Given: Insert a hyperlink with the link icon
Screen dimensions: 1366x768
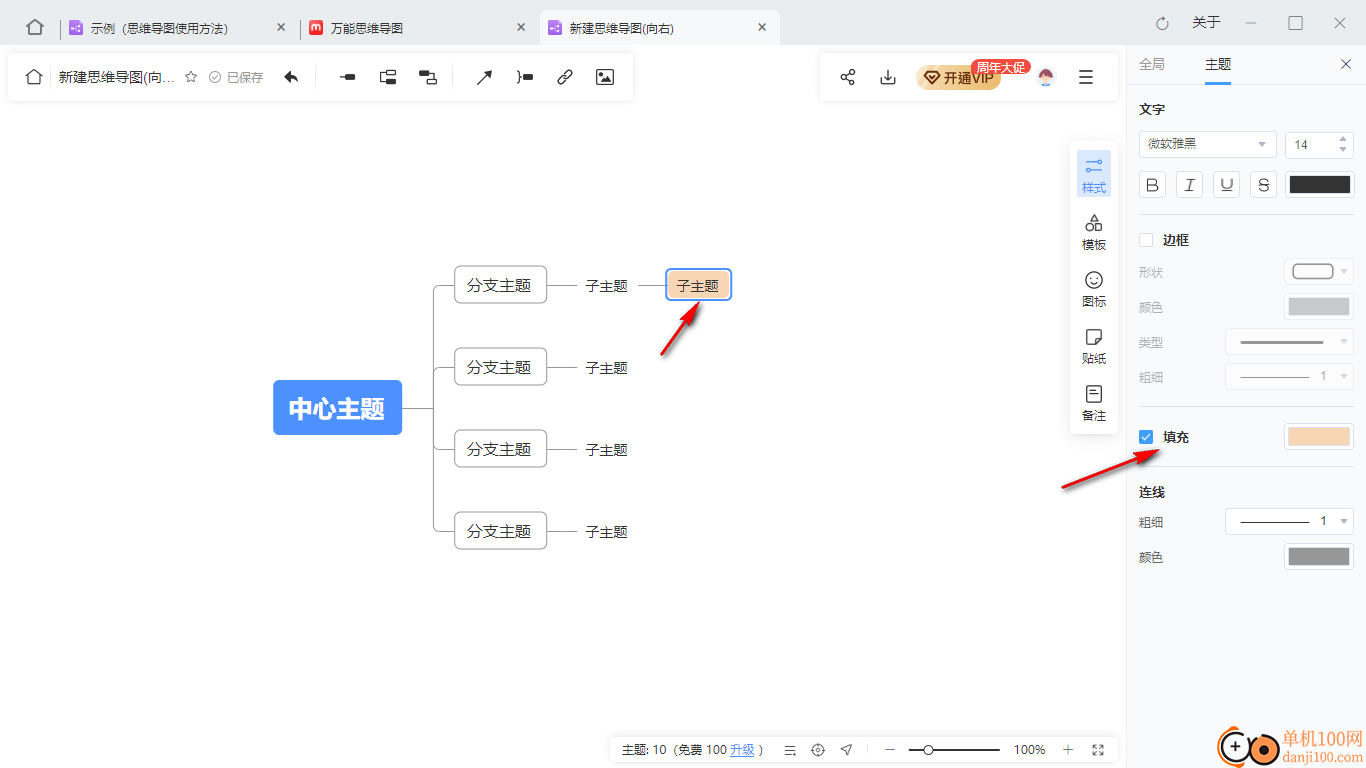Looking at the screenshot, I should point(565,77).
